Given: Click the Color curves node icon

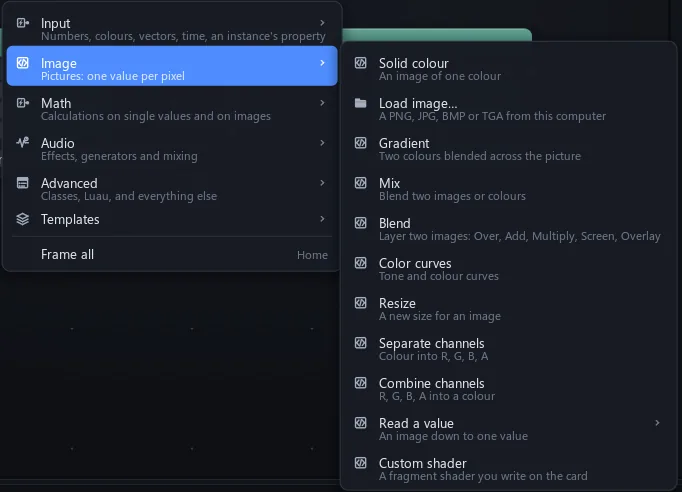Looking at the screenshot, I should pyautogui.click(x=361, y=263).
